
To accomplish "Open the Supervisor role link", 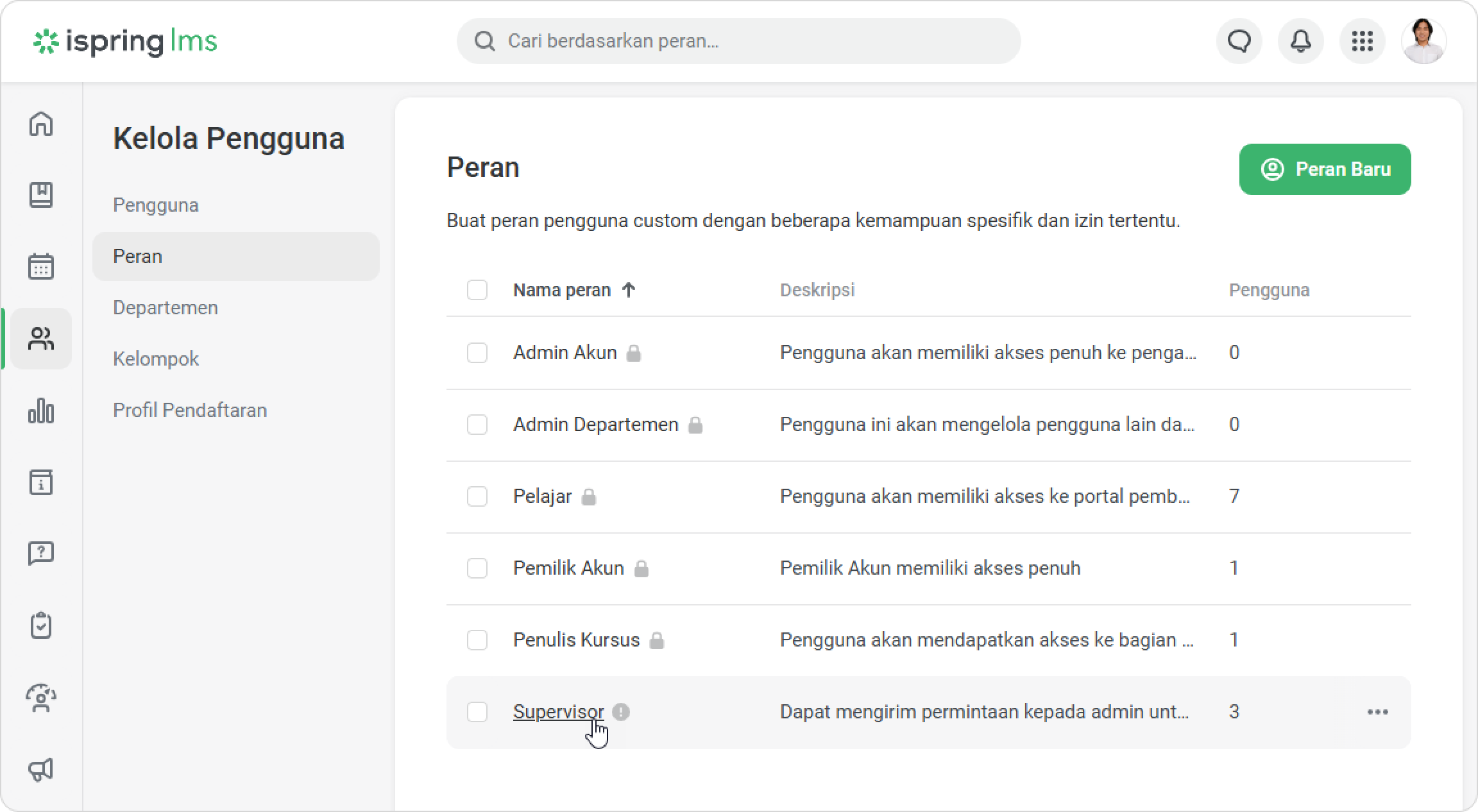I will point(558,712).
